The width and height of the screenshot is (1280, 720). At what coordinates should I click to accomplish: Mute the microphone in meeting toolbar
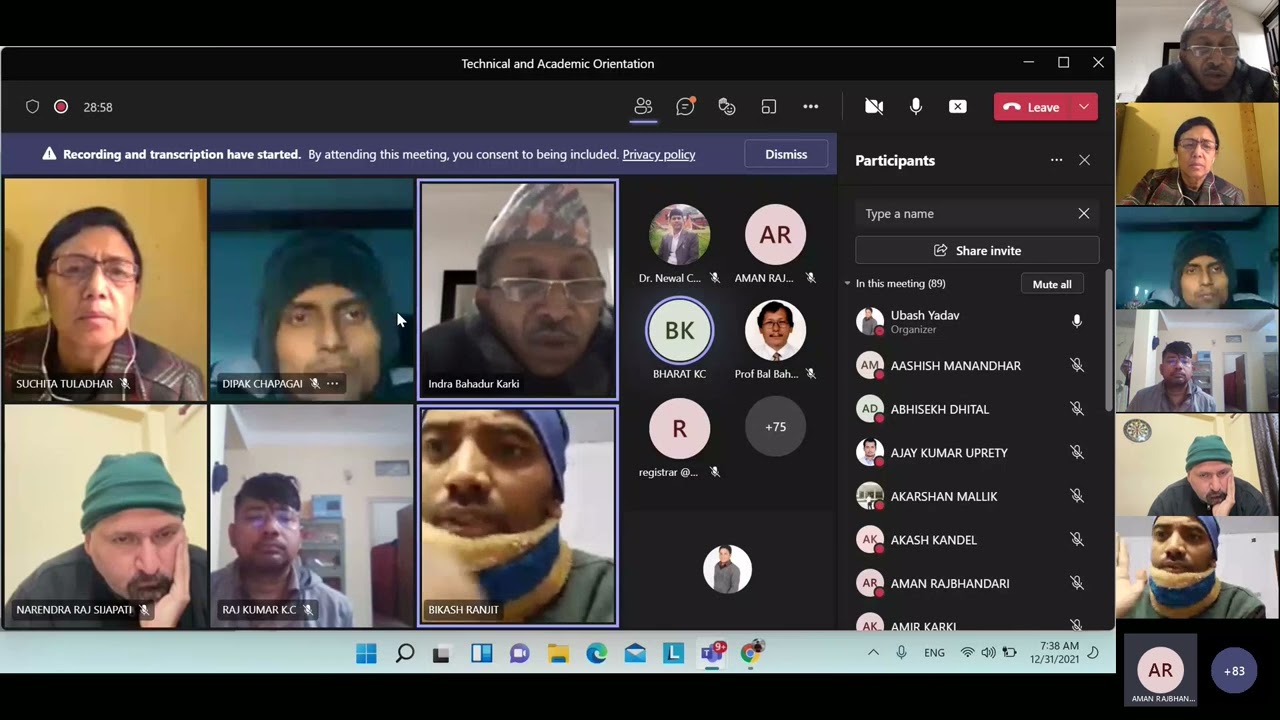916,107
